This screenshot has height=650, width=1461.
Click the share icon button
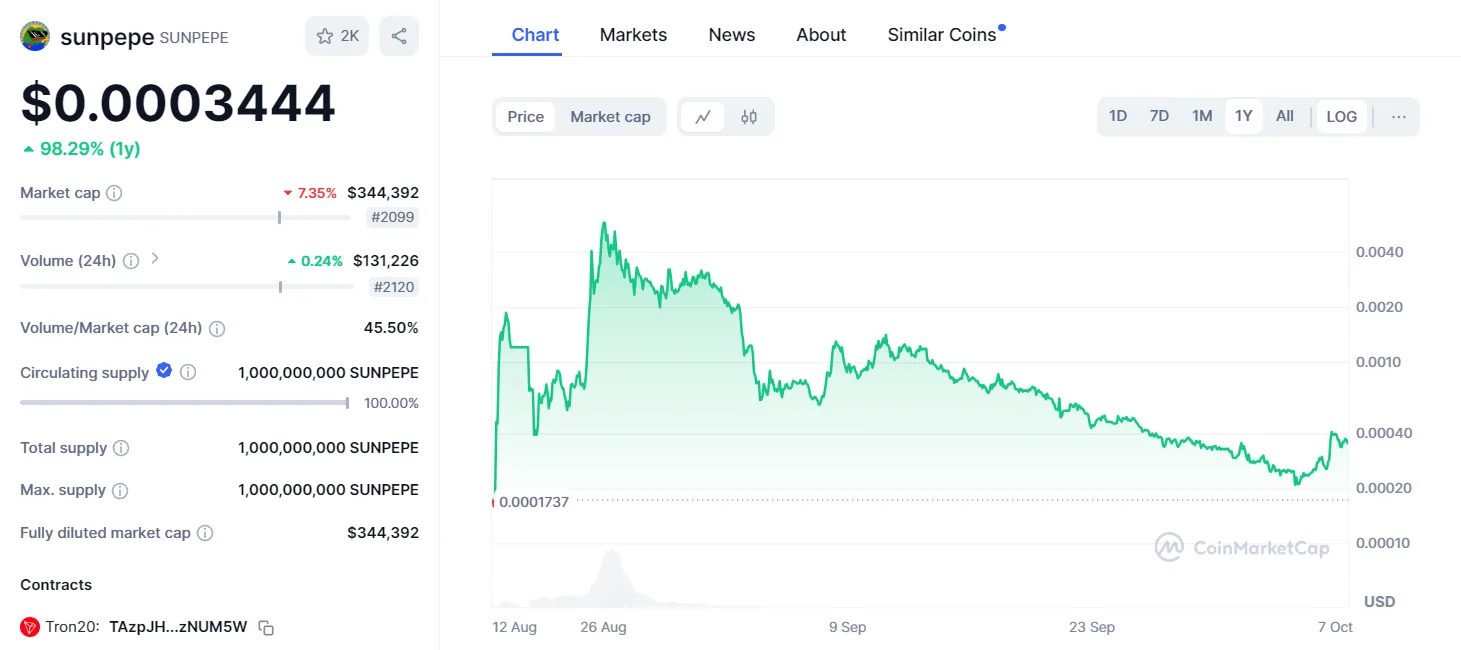click(399, 36)
